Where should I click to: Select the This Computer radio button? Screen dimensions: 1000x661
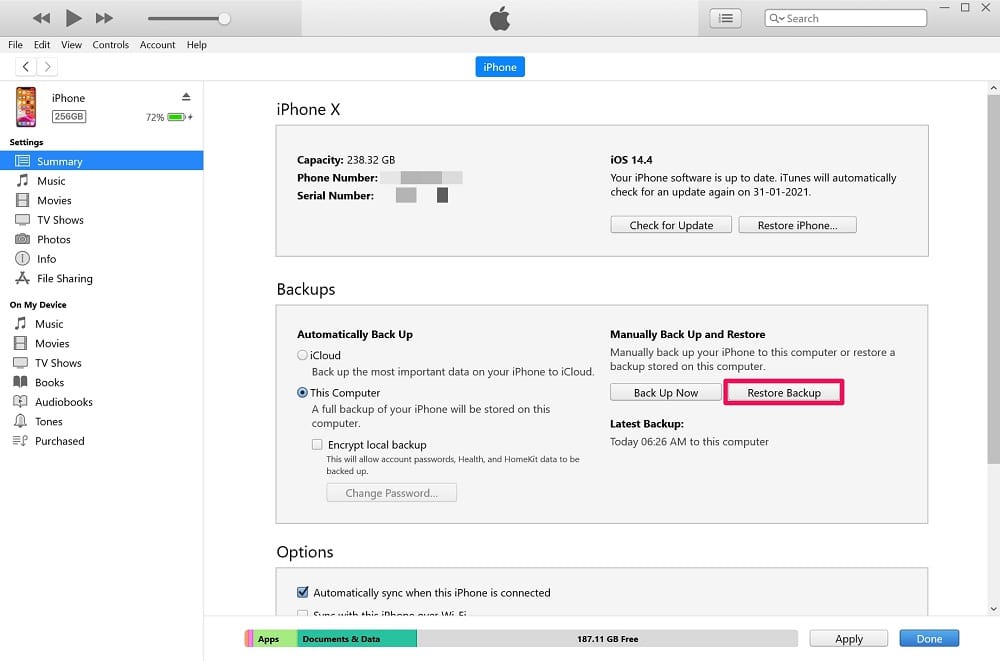click(x=302, y=392)
